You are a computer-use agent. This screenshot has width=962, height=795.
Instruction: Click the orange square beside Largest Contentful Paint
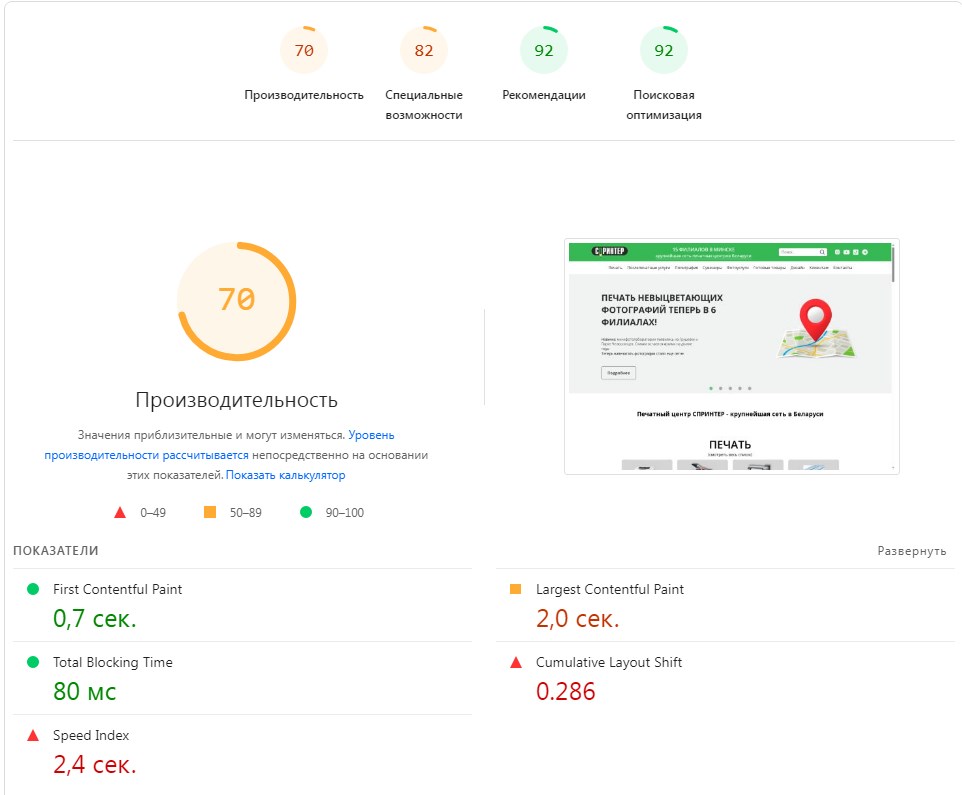517,589
